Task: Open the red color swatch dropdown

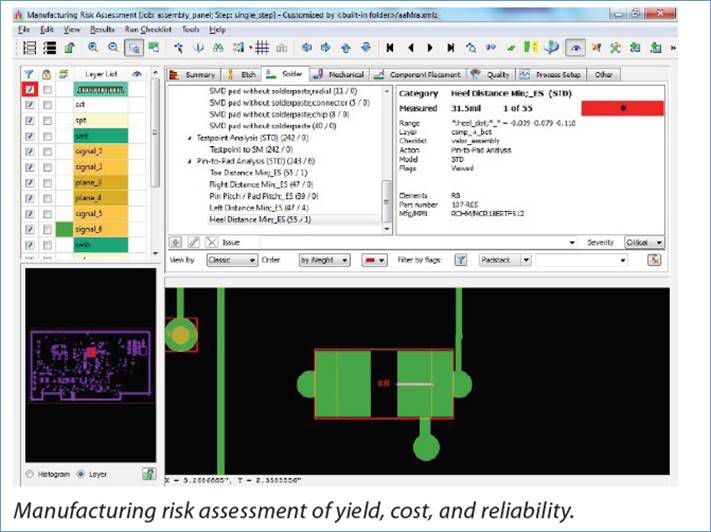Action: point(374,260)
